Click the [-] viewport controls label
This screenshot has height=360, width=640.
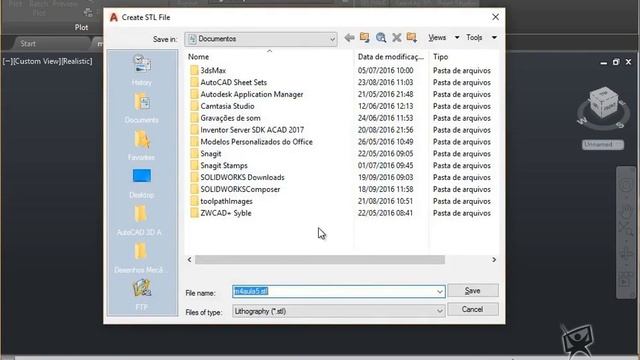point(8,61)
